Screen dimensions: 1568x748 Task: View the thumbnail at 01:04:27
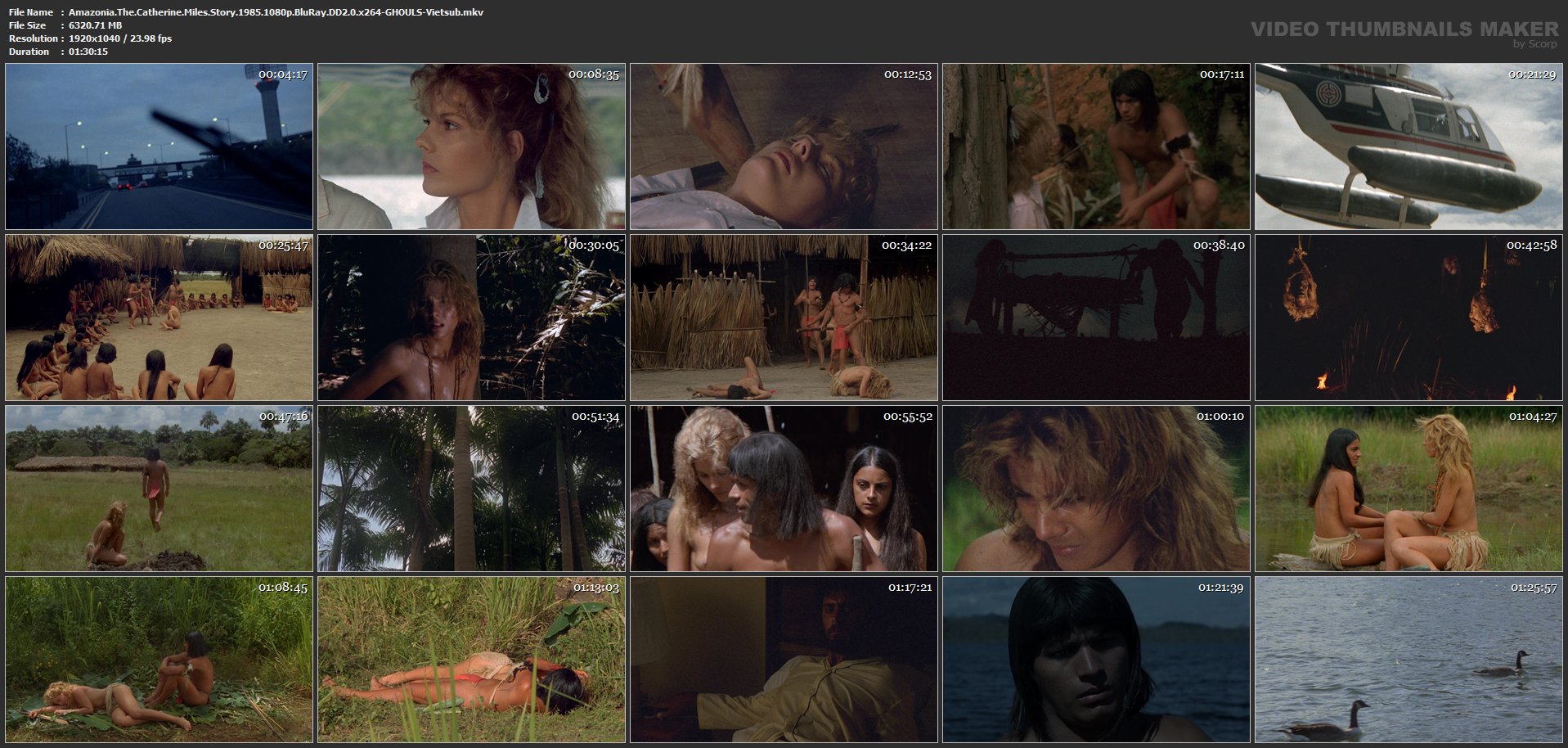1409,489
